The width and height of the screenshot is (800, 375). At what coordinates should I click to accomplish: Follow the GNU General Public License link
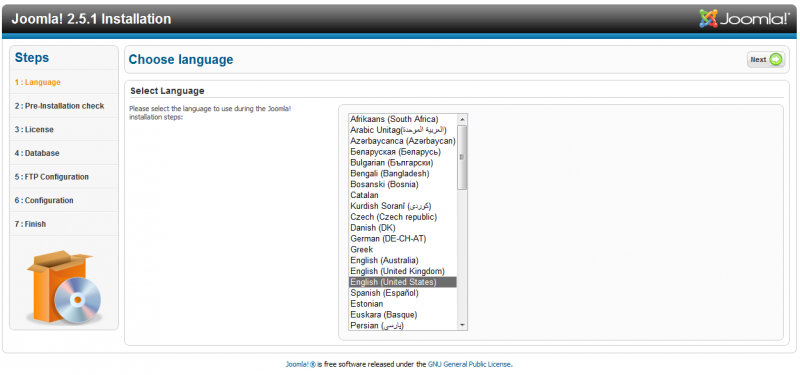tap(469, 364)
